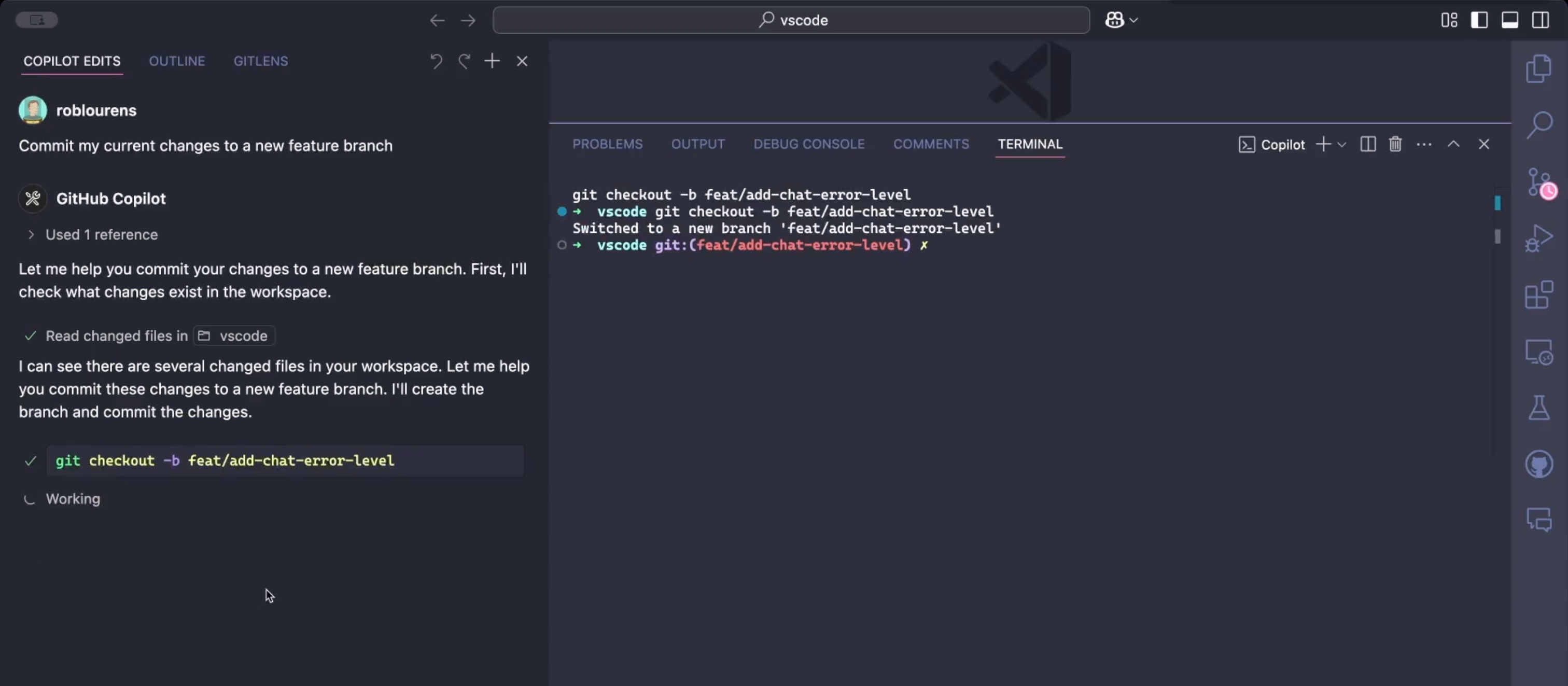Kill terminal with trash icon
This screenshot has height=686, width=1568.
coord(1395,144)
